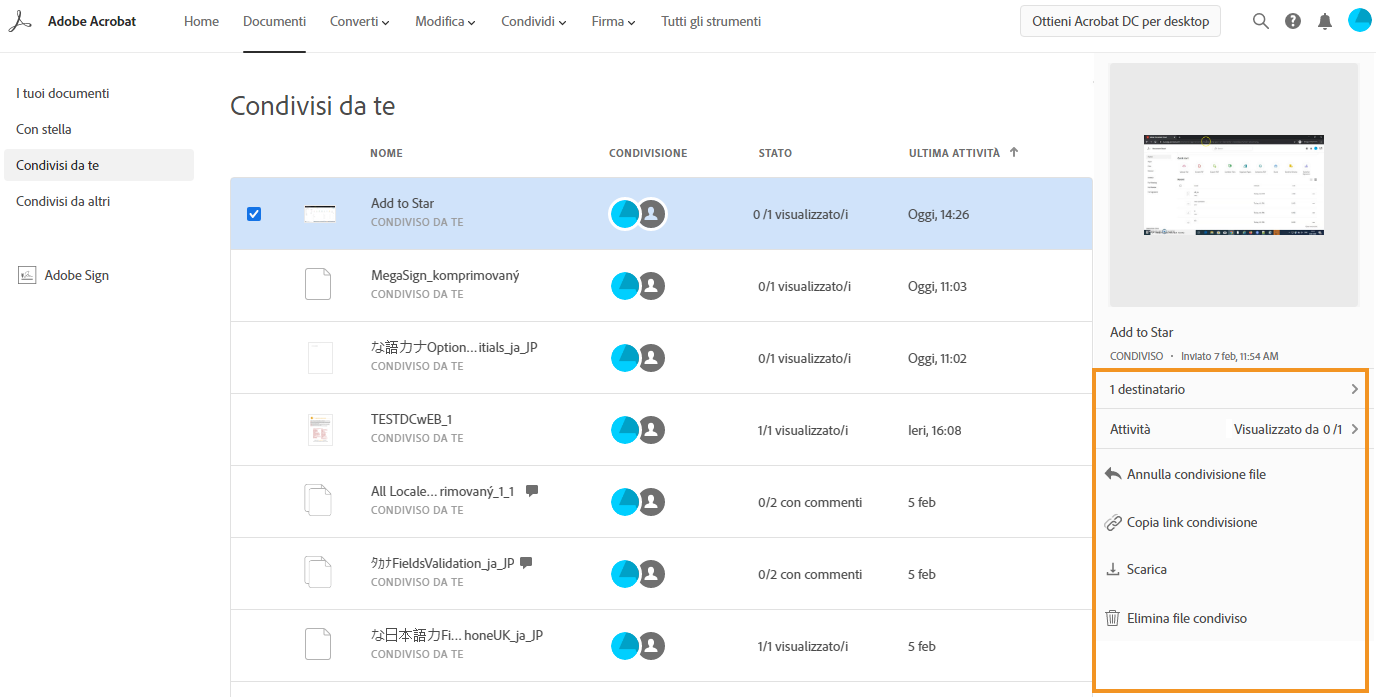1376x697 pixels.
Task: Click file name MegaSign_komprimovaný
Action: [445, 275]
